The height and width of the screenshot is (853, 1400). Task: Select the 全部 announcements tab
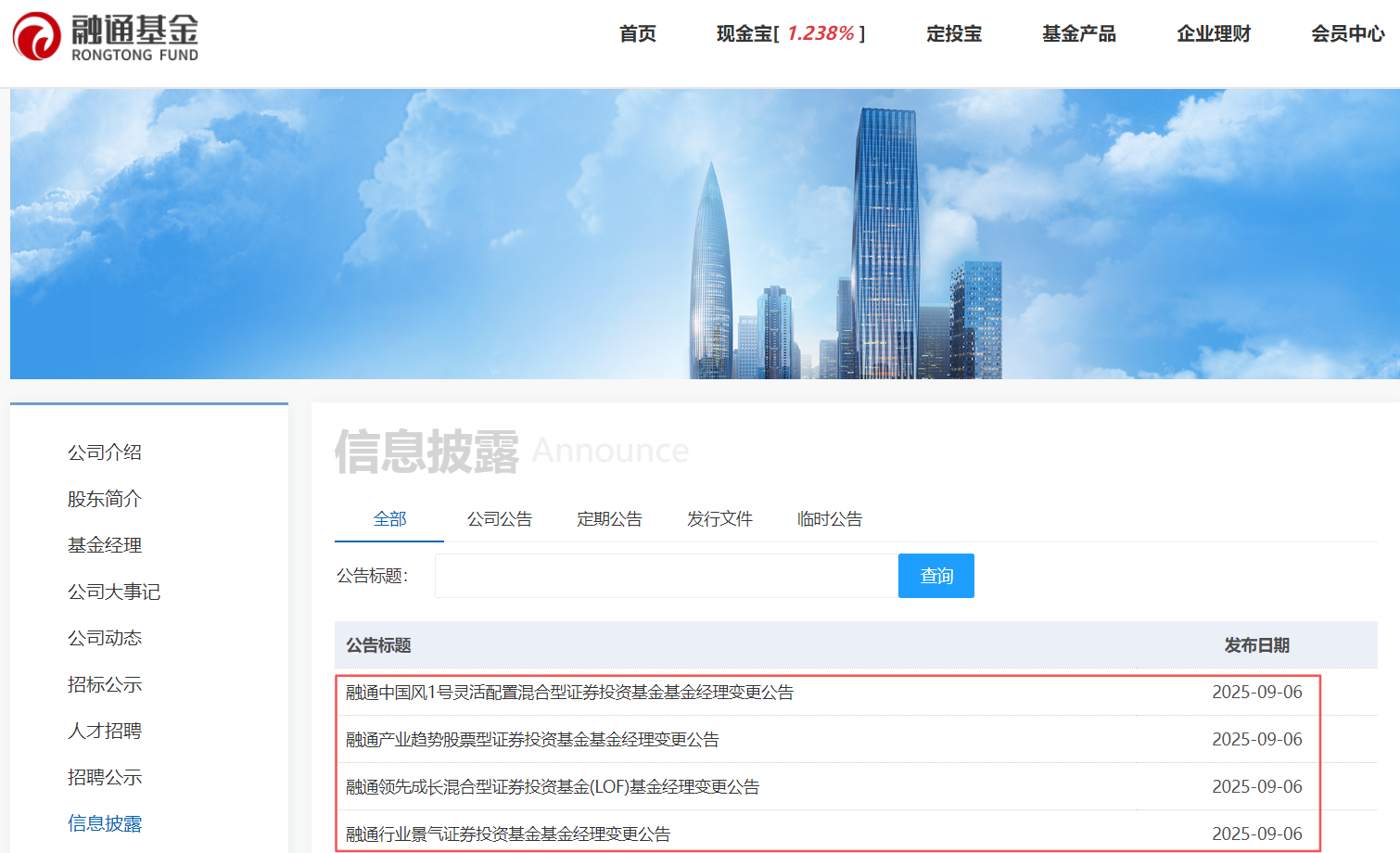(x=389, y=519)
